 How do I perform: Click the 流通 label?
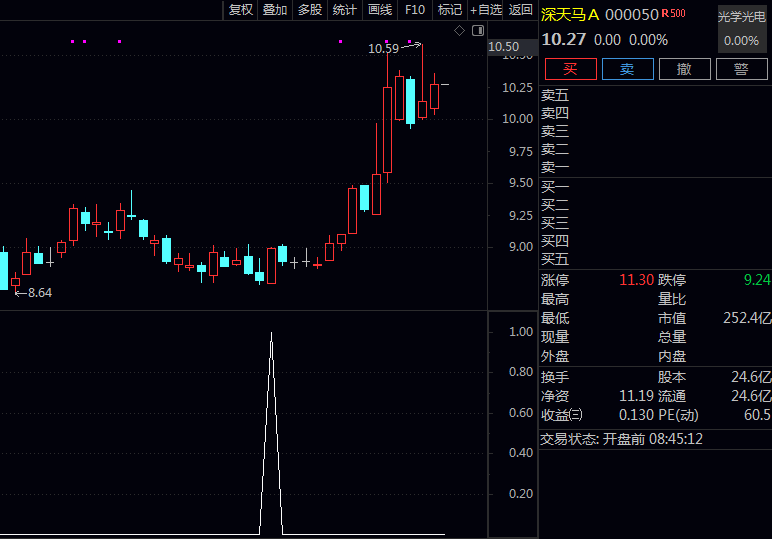click(672, 396)
